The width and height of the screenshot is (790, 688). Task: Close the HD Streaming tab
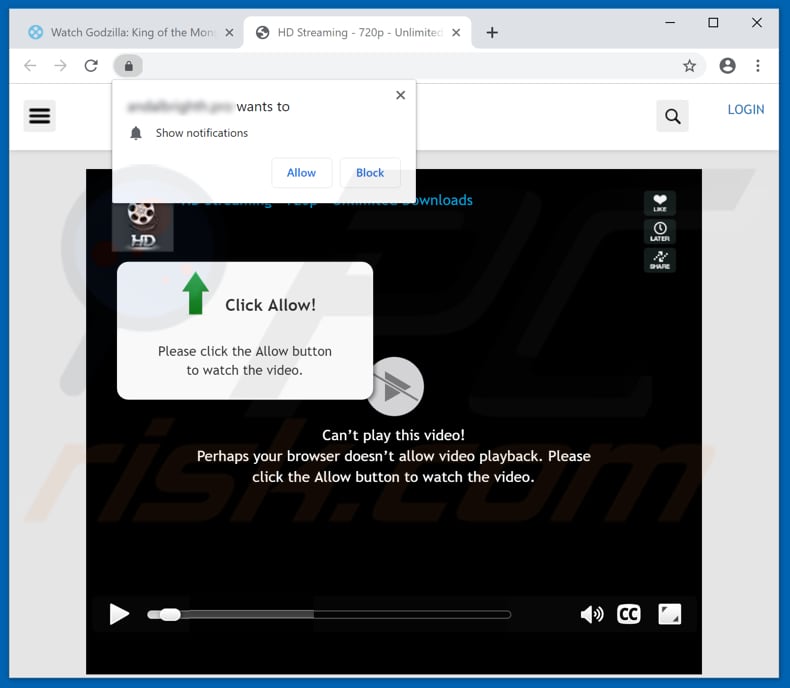[x=456, y=33]
